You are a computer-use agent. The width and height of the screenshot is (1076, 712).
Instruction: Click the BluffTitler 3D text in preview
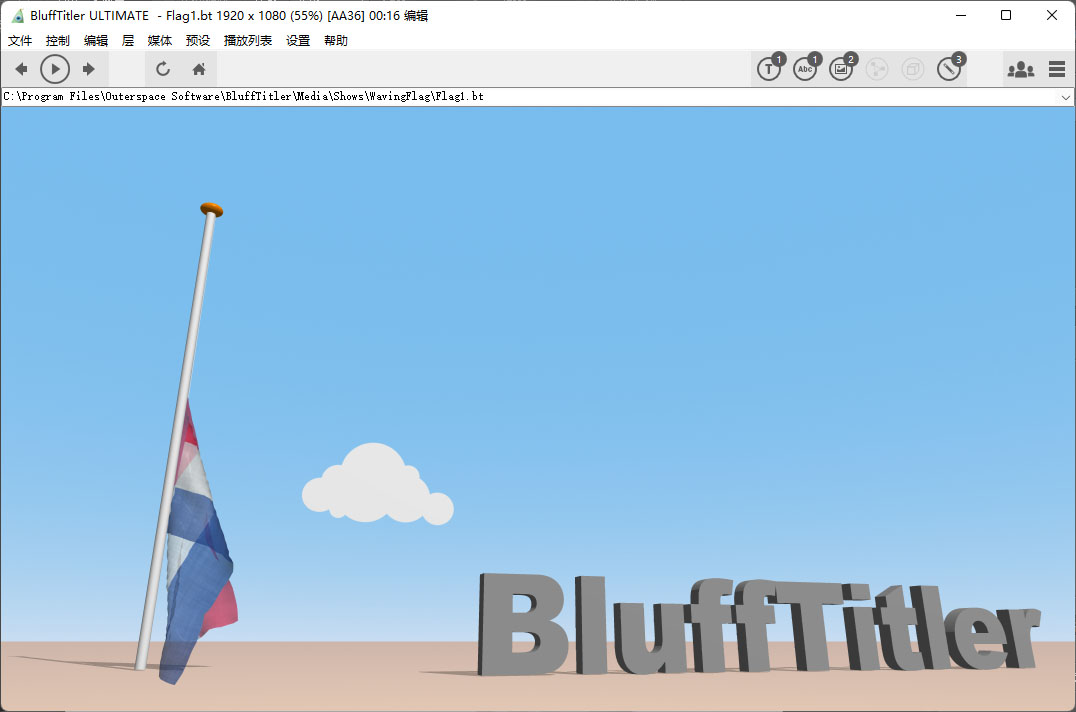(x=758, y=623)
